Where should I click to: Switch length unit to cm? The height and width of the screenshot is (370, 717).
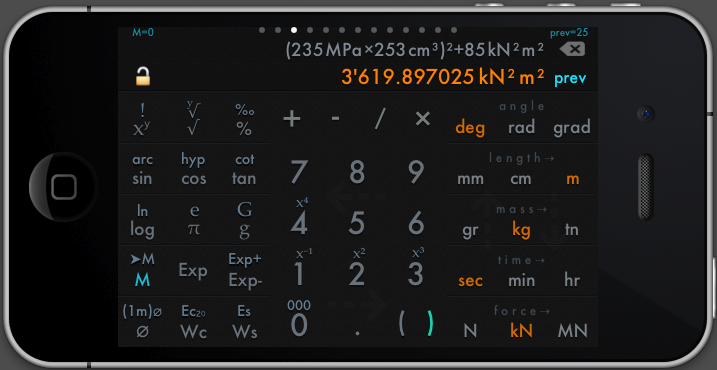[x=521, y=179]
